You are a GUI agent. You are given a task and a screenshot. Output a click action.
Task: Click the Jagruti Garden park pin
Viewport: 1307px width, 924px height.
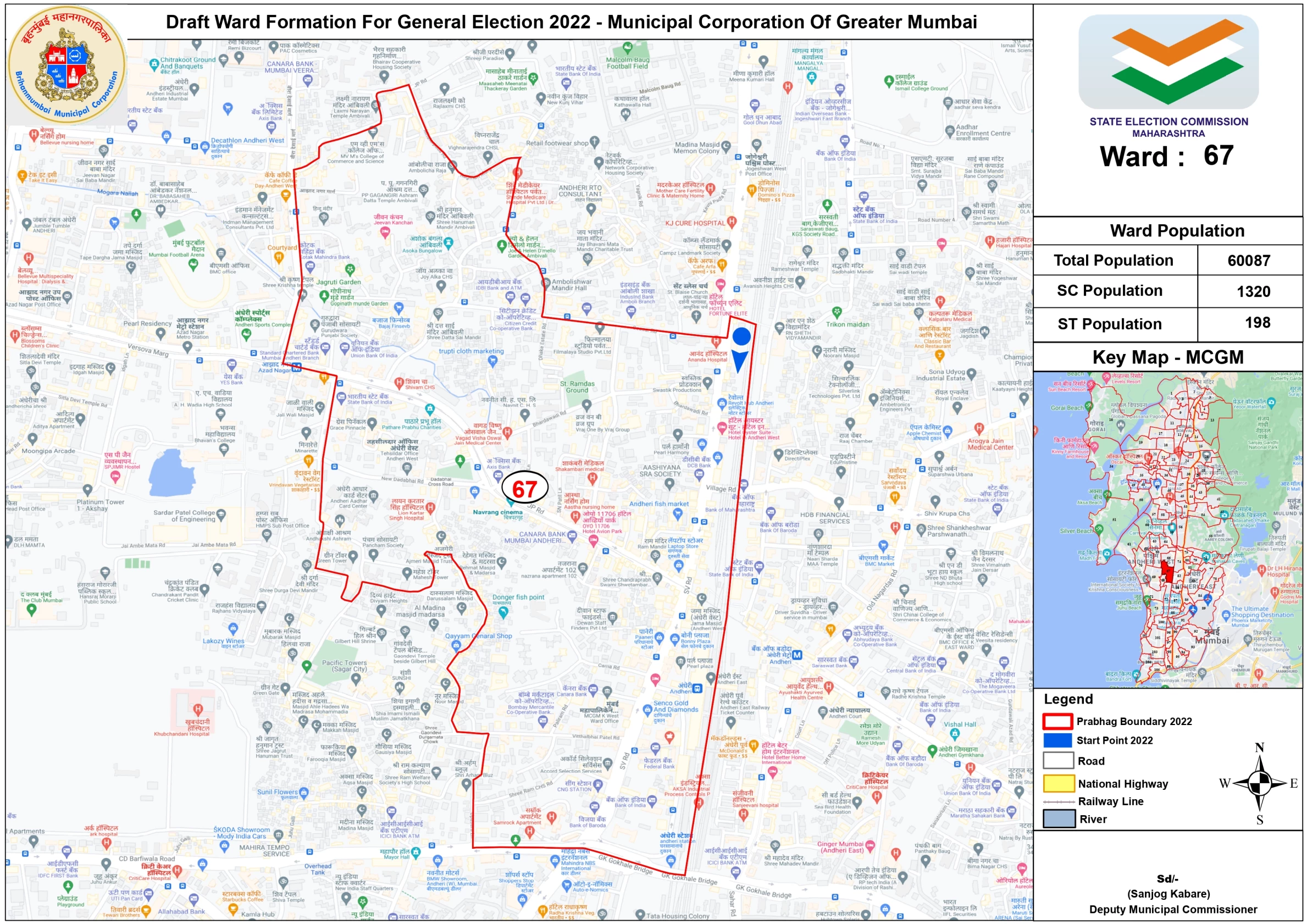coord(350,269)
